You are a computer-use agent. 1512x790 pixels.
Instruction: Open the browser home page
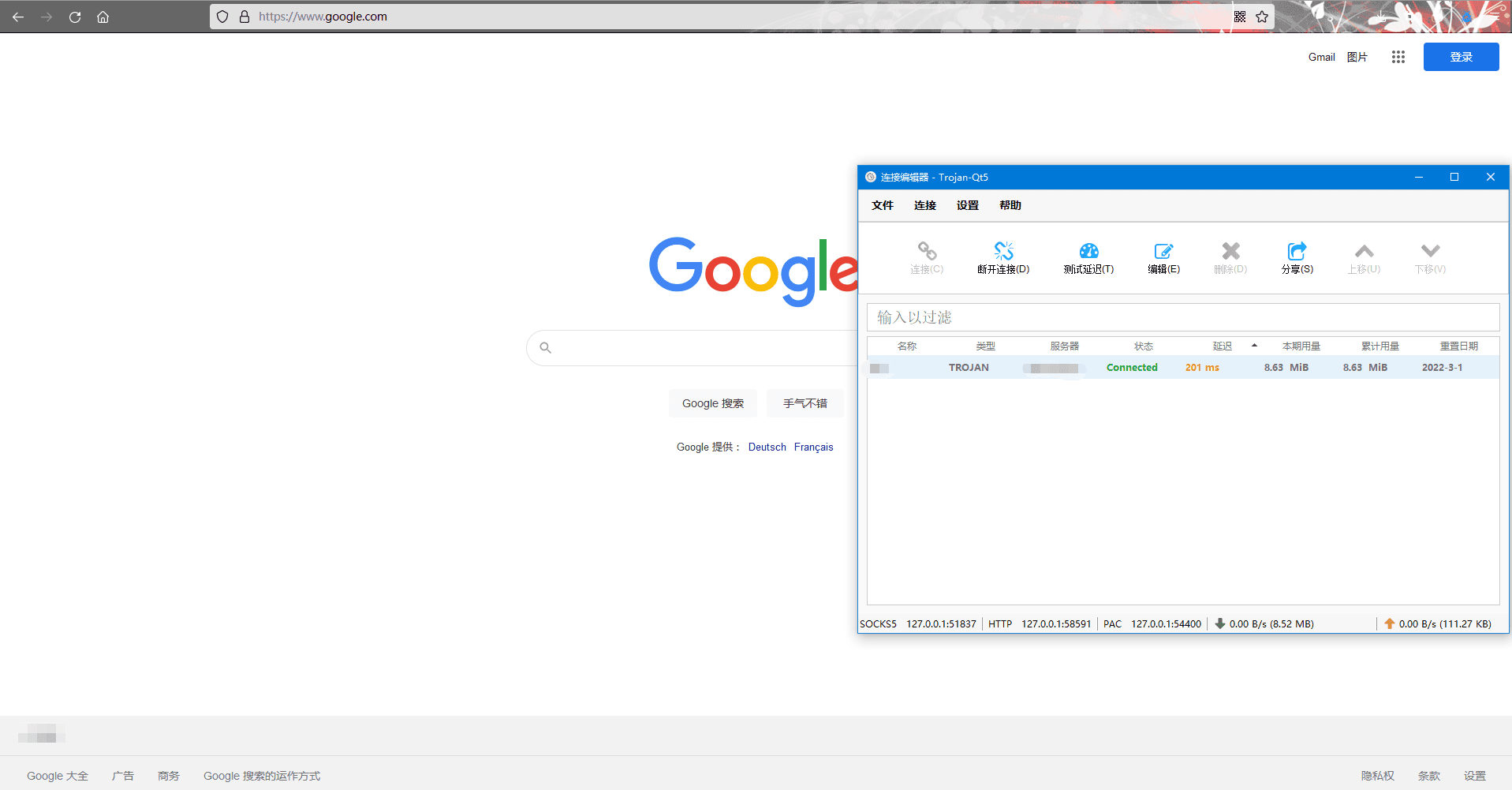tap(103, 17)
